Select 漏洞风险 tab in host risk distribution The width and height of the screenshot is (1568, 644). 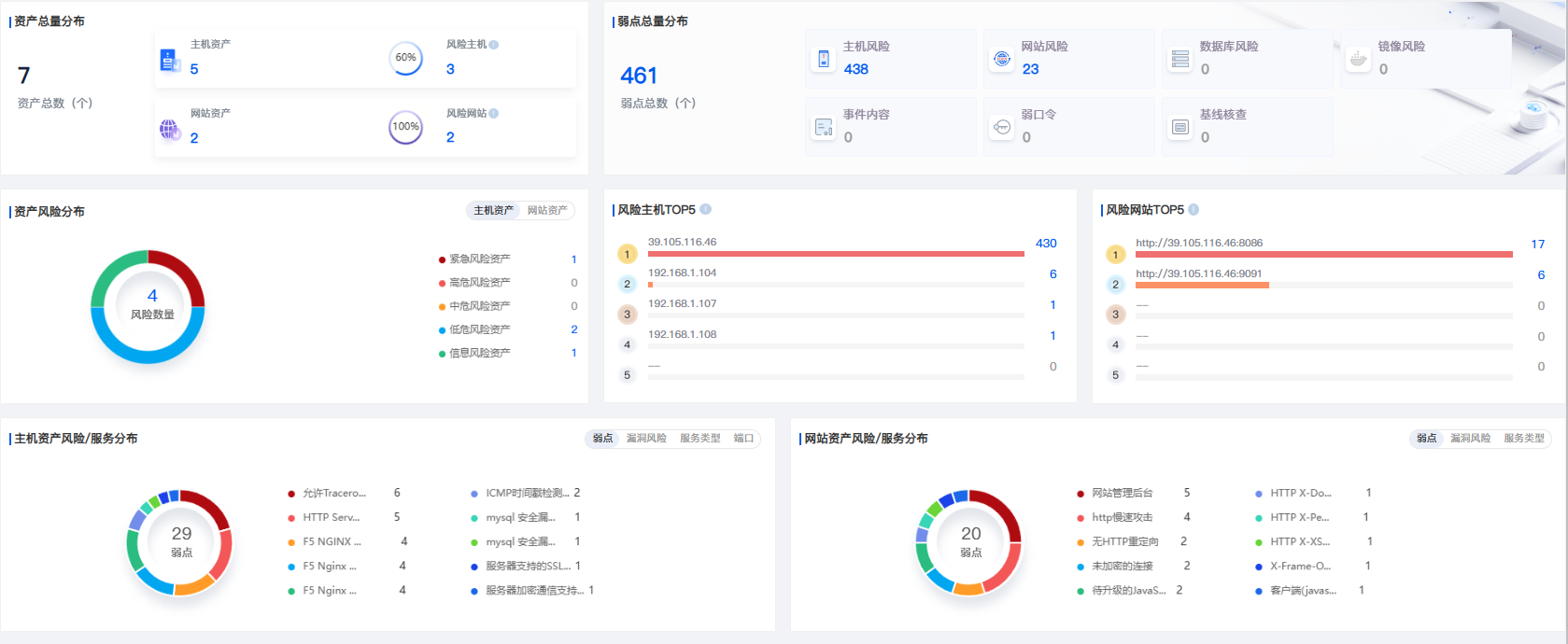pos(646,439)
